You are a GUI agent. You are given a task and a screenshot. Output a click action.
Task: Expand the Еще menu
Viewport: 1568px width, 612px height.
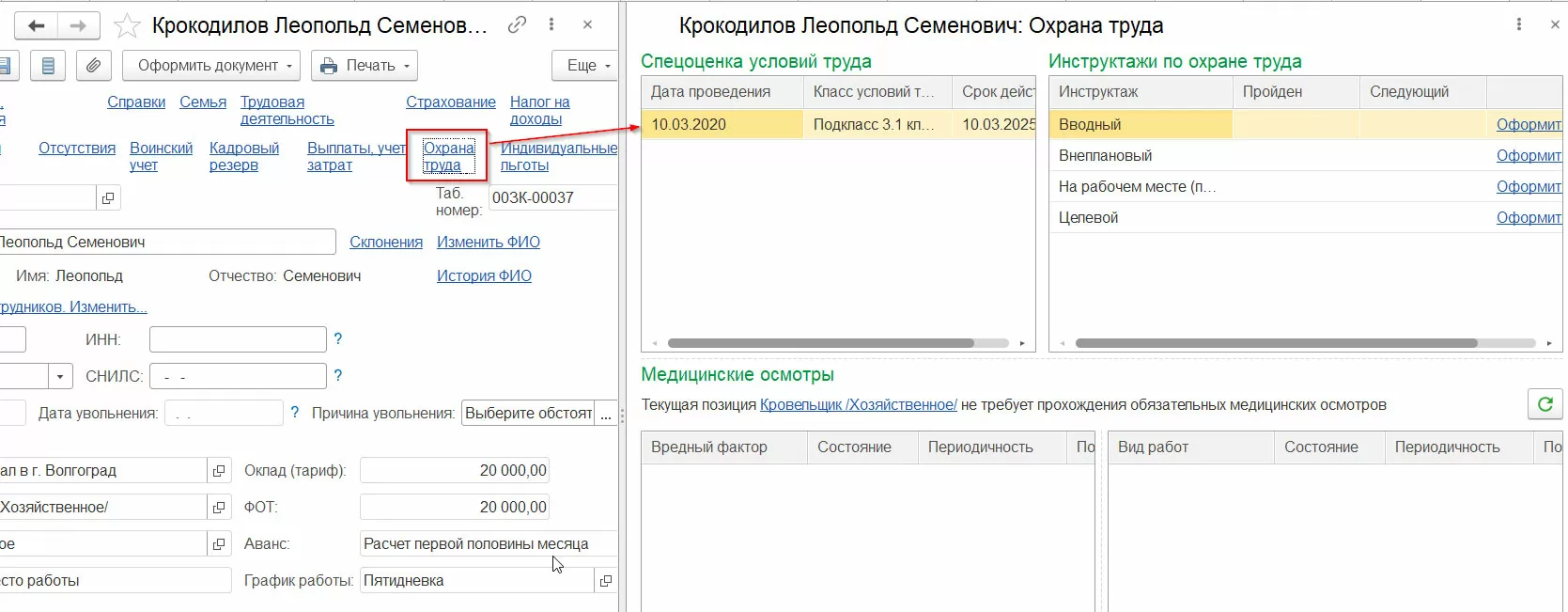coord(584,66)
